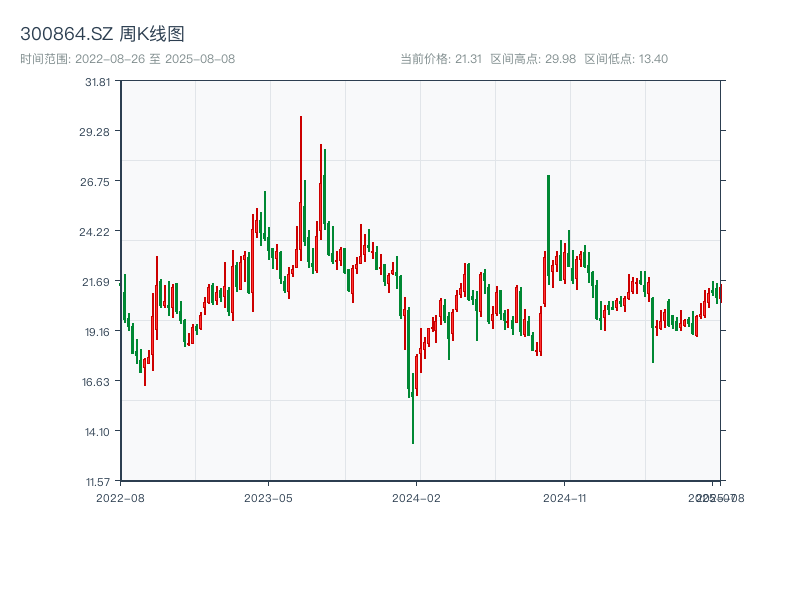Select the 26.75 y-axis tick label
Image resolution: width=800 pixels, height=600 pixels.
(96, 182)
